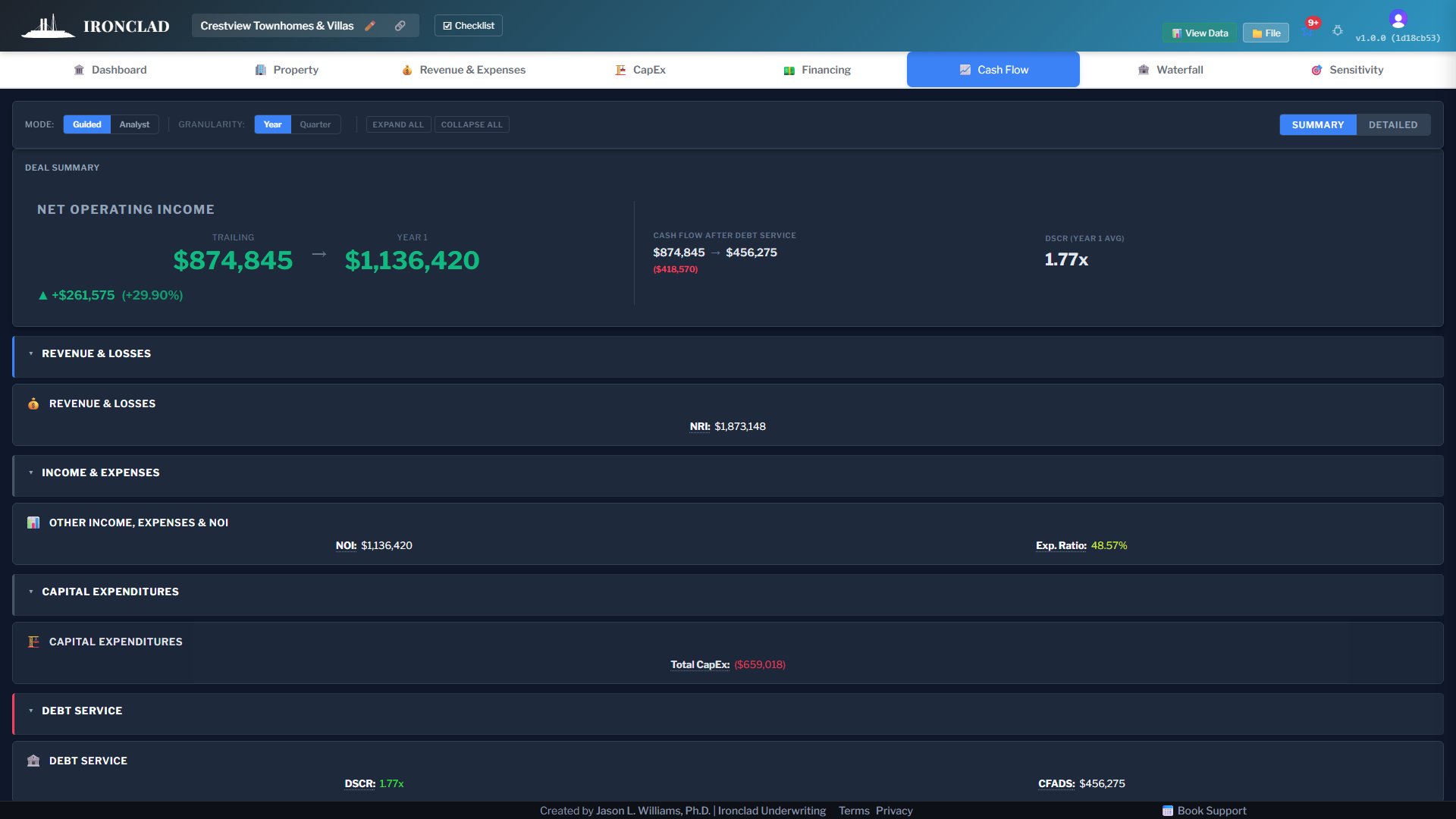Click the target icon in Sensitivity tab
The image size is (1456, 819).
coord(1317,70)
